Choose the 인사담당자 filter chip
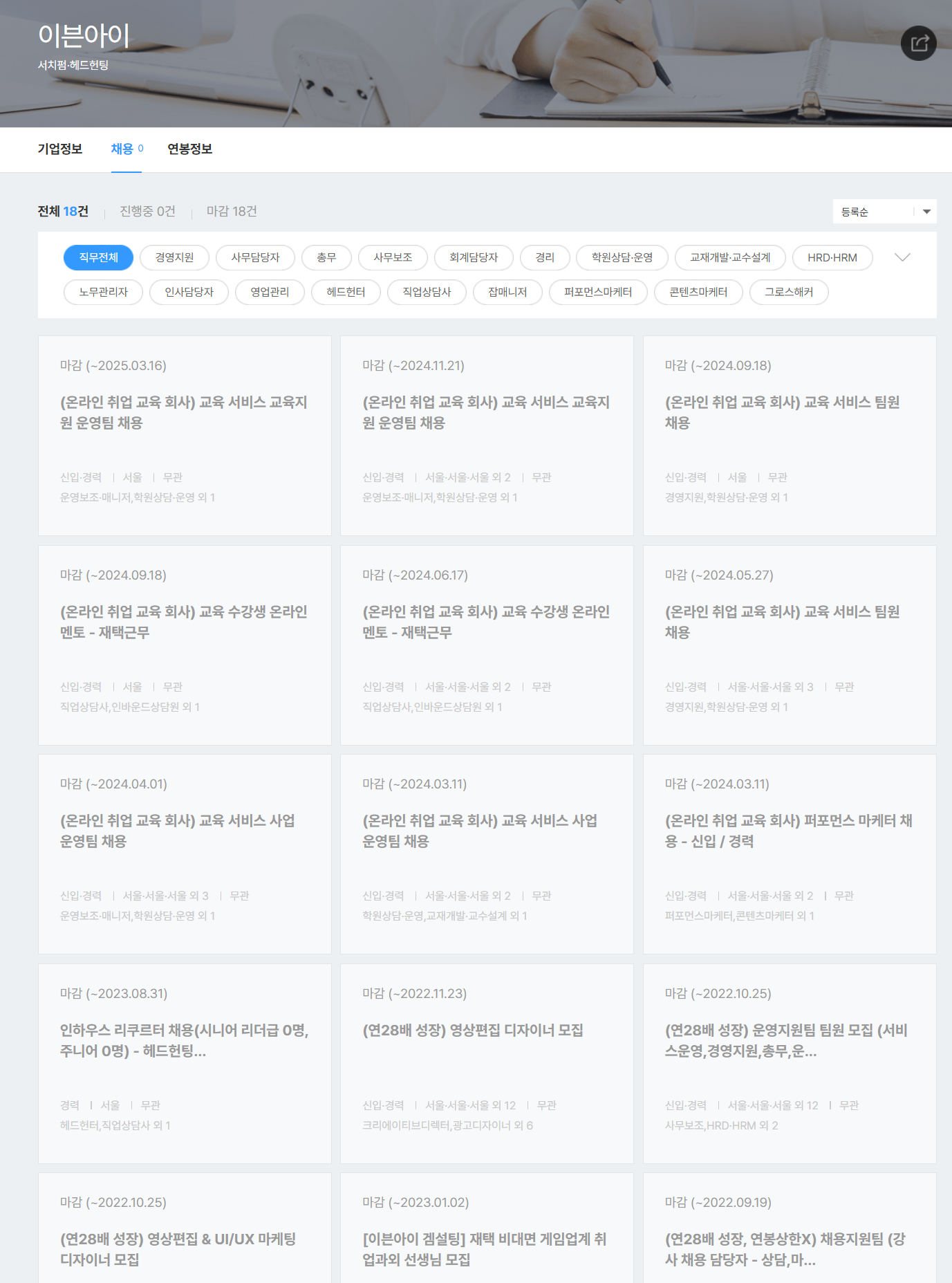The image size is (952, 1283). pyautogui.click(x=189, y=292)
